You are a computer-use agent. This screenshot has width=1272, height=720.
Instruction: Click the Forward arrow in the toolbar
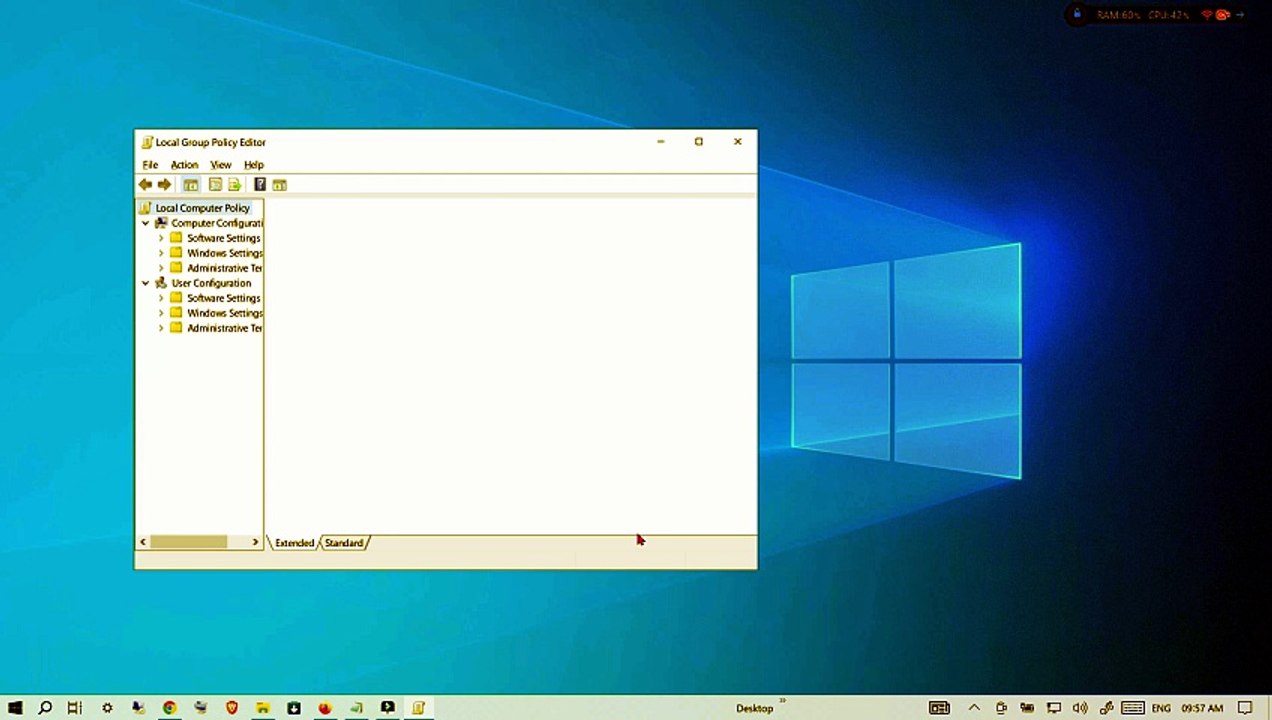[165, 185]
